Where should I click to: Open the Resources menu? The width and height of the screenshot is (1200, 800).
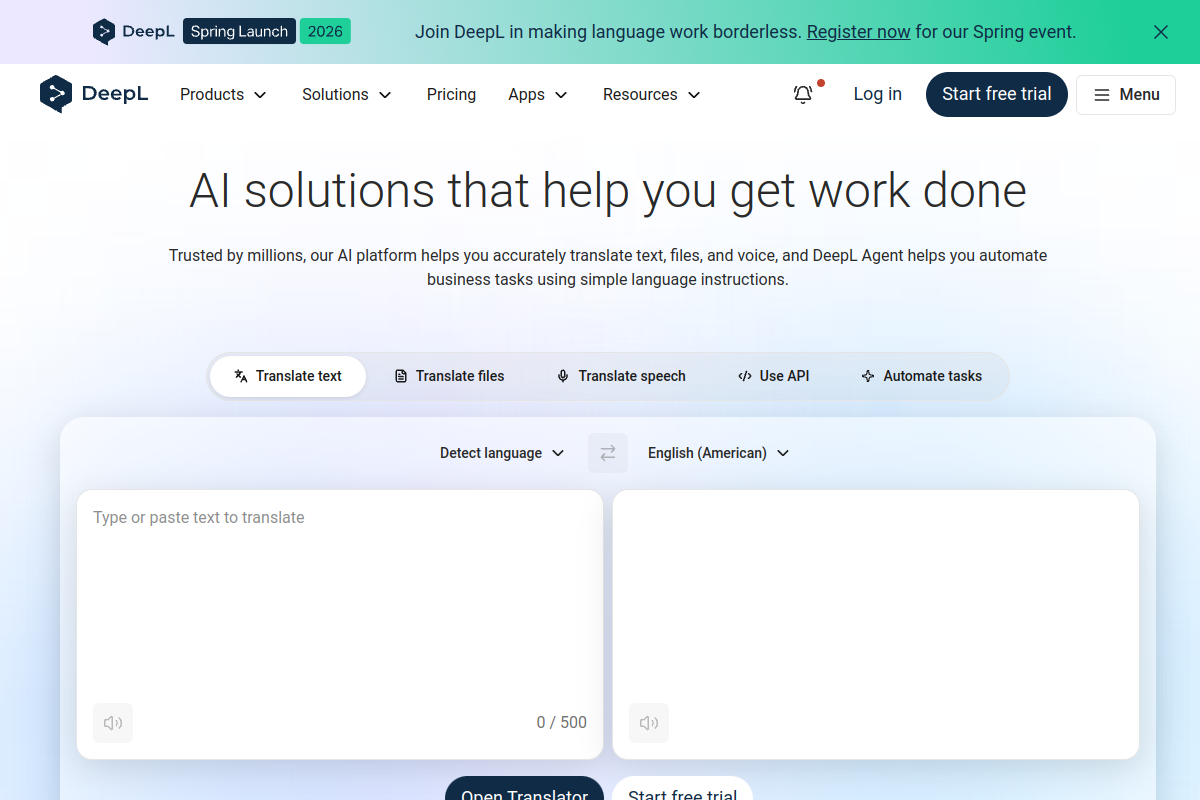tap(650, 94)
